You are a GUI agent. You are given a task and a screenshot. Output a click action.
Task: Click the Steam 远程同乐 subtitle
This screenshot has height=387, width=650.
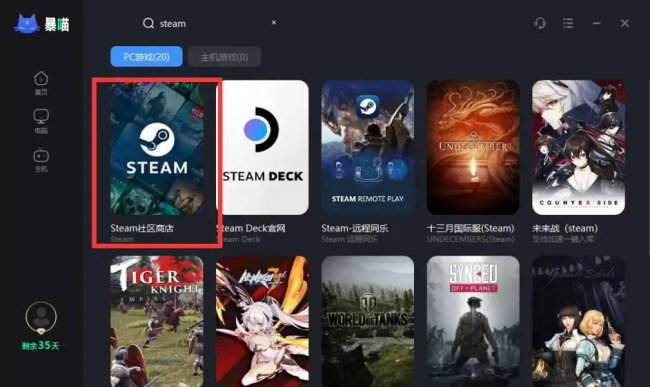pyautogui.click(x=349, y=239)
